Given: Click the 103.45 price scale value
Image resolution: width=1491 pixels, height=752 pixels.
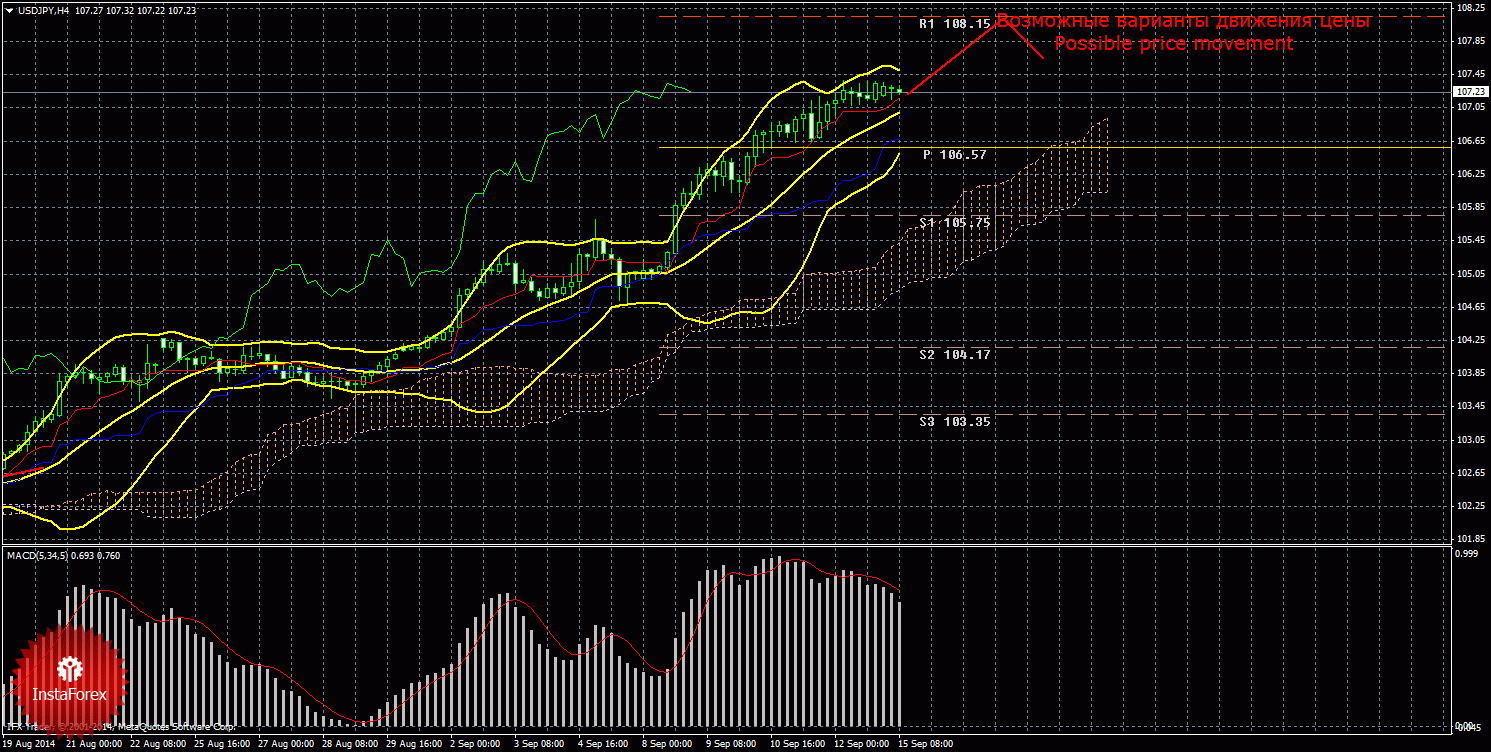Looking at the screenshot, I should (1469, 406).
